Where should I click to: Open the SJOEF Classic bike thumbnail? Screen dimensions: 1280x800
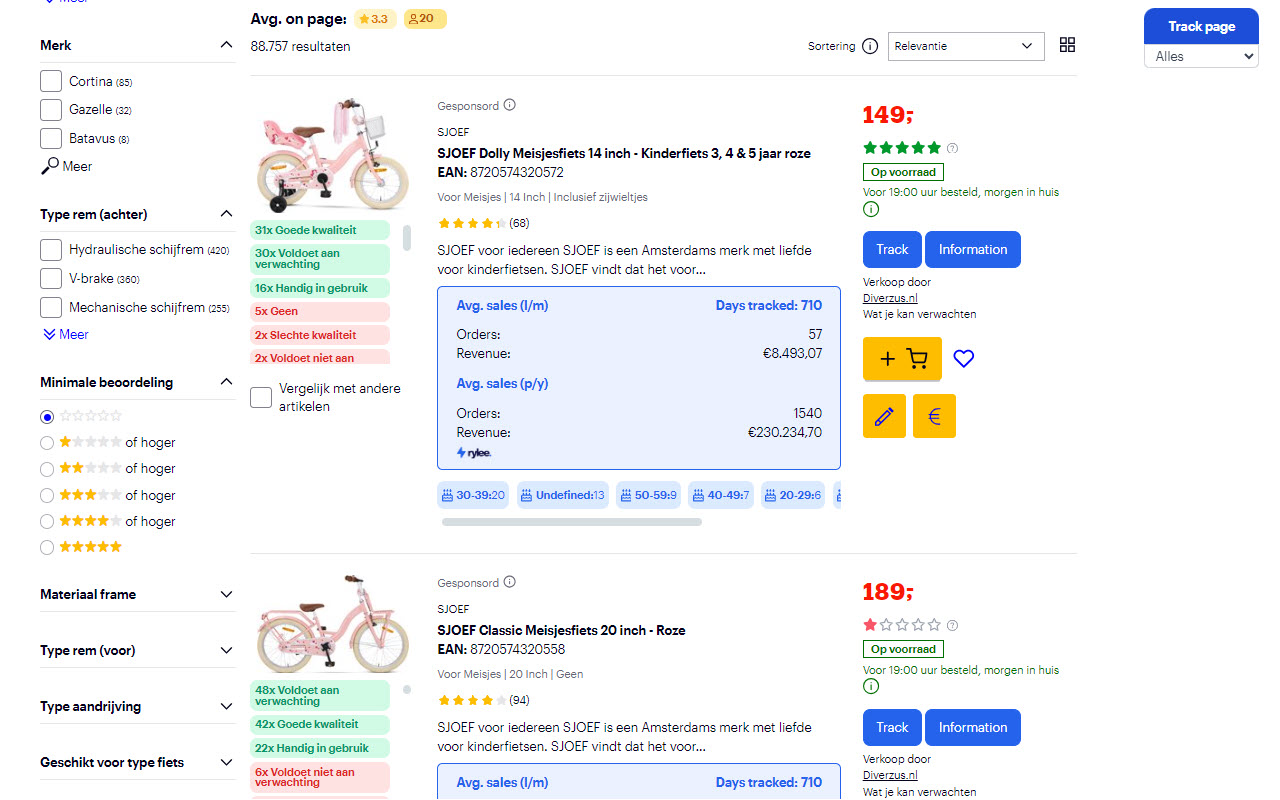point(320,625)
